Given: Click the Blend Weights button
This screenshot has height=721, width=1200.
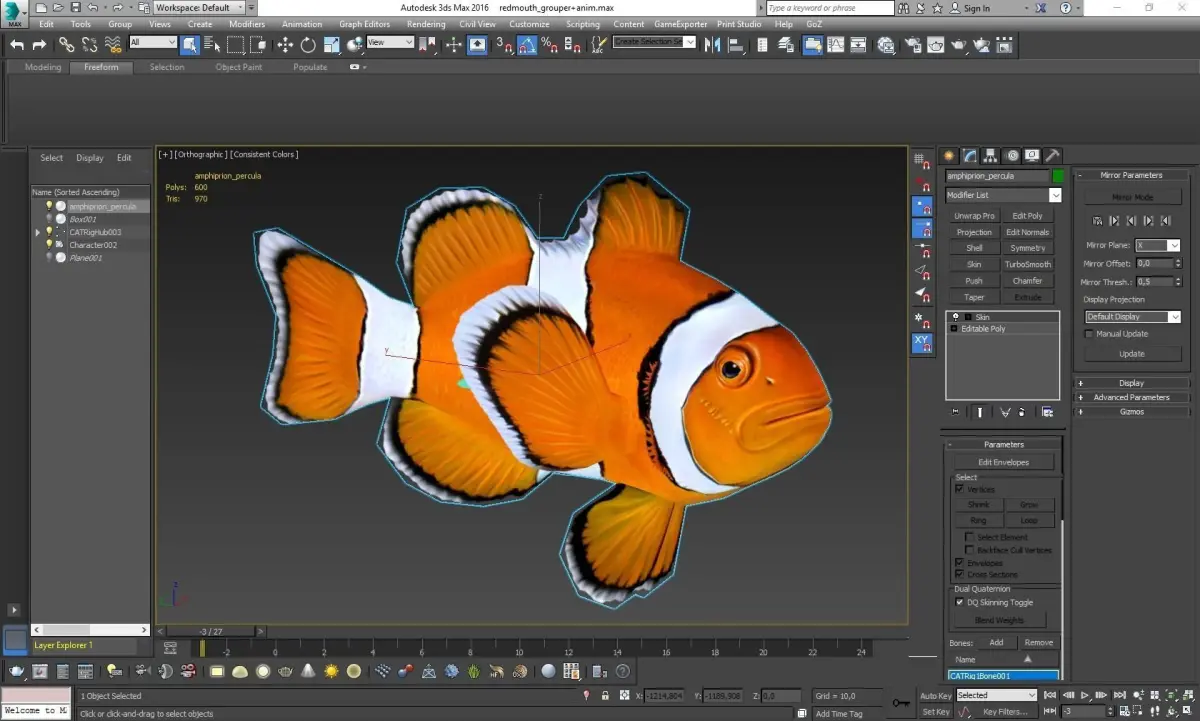Looking at the screenshot, I should coord(999,620).
